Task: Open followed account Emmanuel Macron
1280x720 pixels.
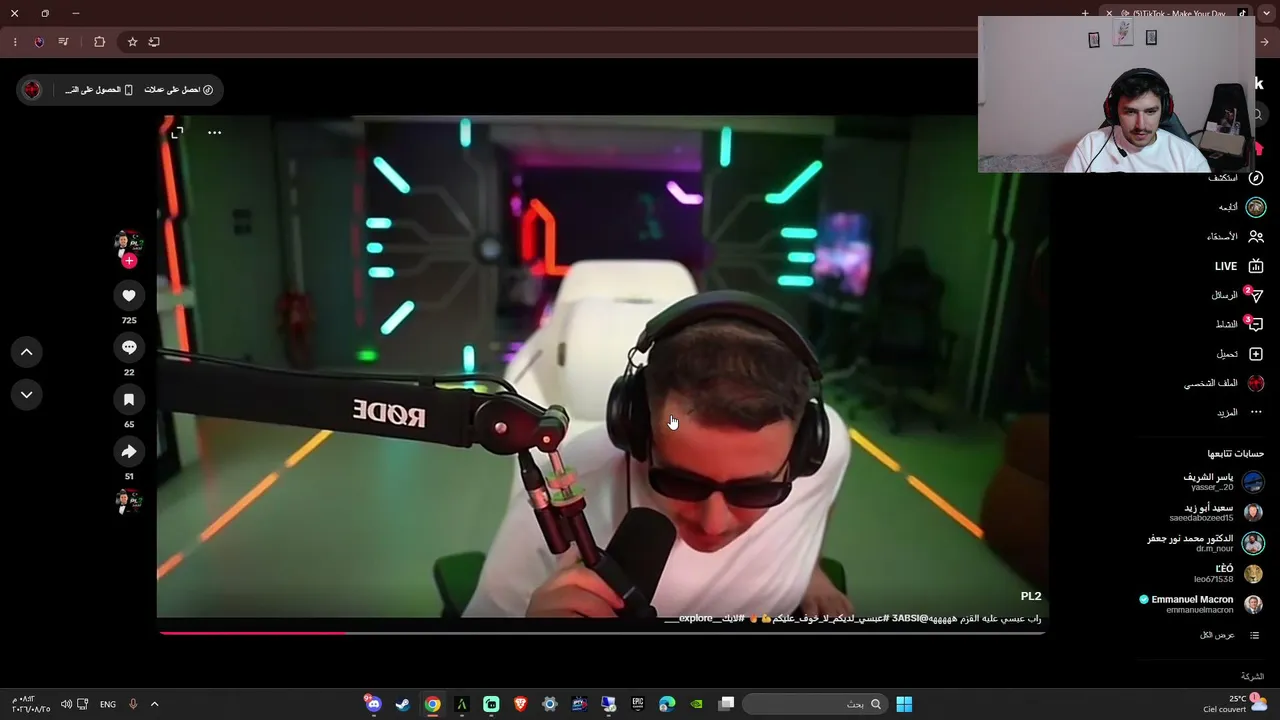Action: tap(1200, 604)
